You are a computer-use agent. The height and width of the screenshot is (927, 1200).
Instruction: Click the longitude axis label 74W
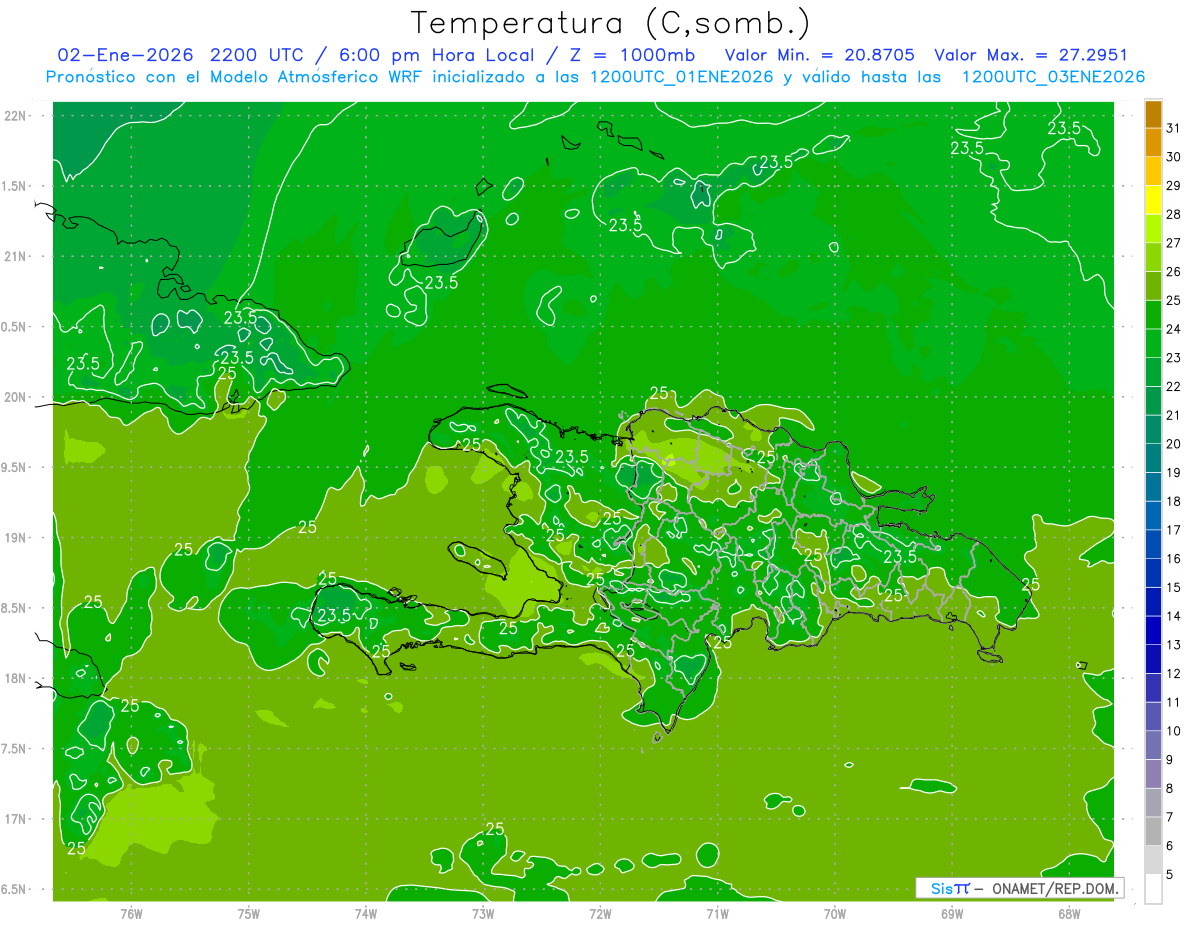point(366,913)
